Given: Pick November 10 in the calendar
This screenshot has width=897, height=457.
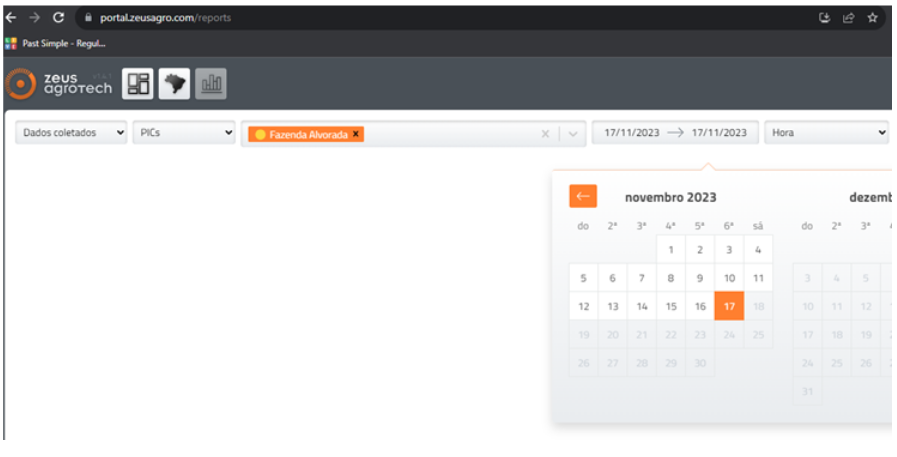Looking at the screenshot, I should (x=729, y=278).
